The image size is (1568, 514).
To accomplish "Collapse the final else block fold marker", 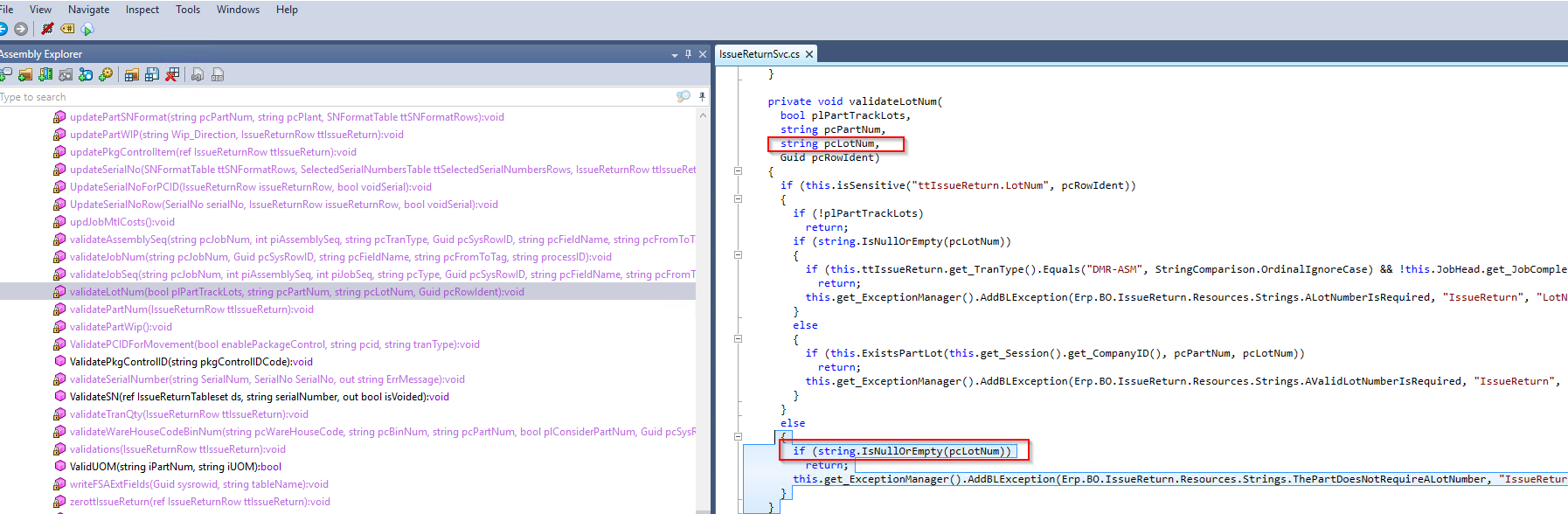I will coord(738,437).
